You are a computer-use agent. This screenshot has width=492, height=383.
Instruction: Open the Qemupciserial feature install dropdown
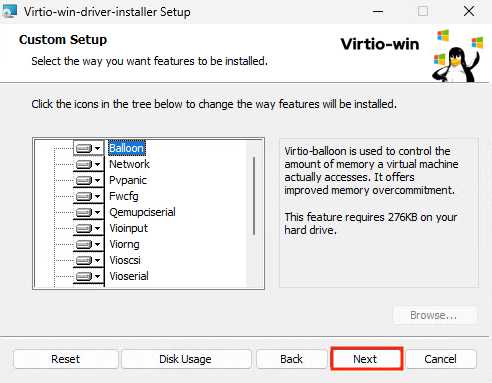88,212
